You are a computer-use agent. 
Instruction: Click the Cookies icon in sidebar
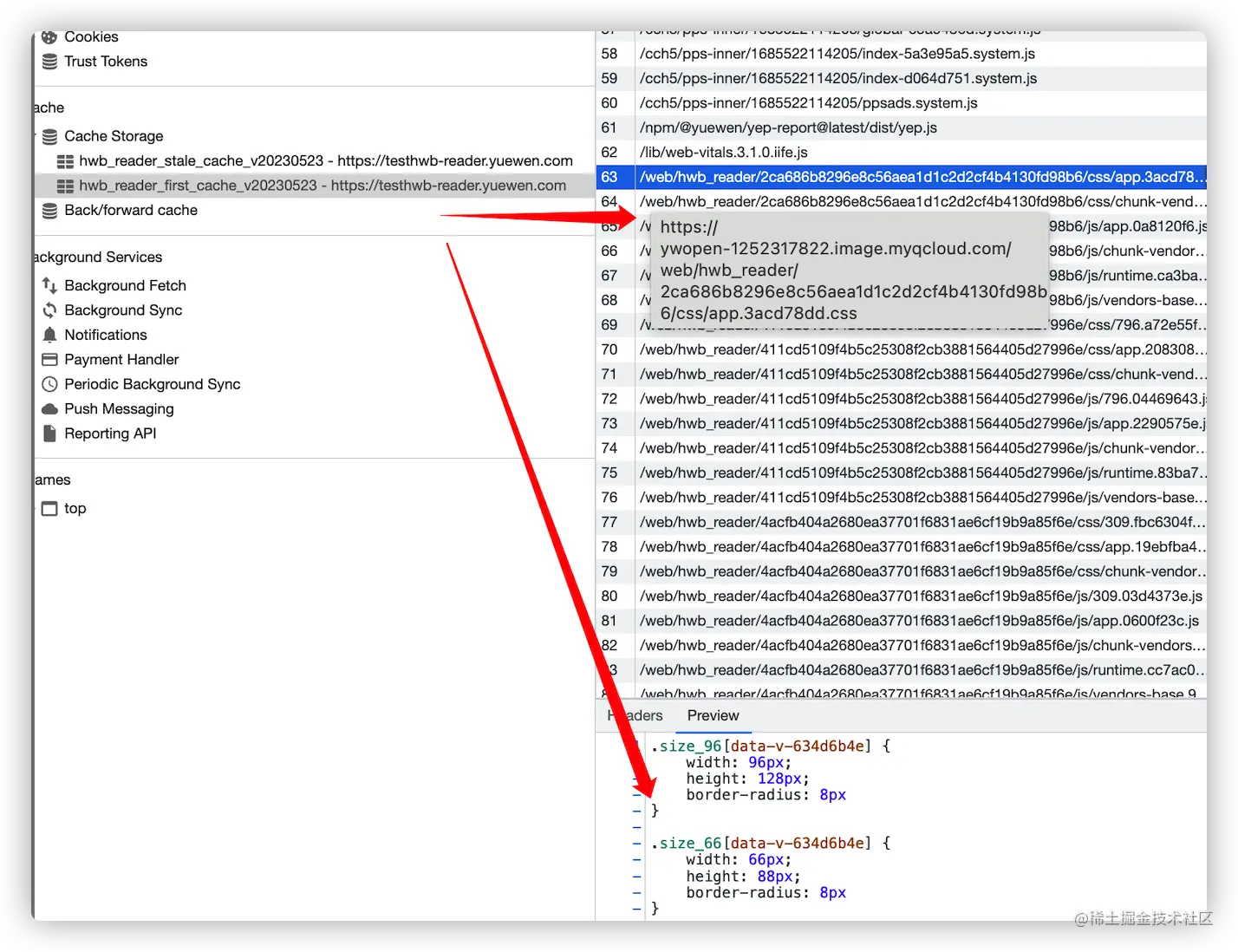click(49, 37)
